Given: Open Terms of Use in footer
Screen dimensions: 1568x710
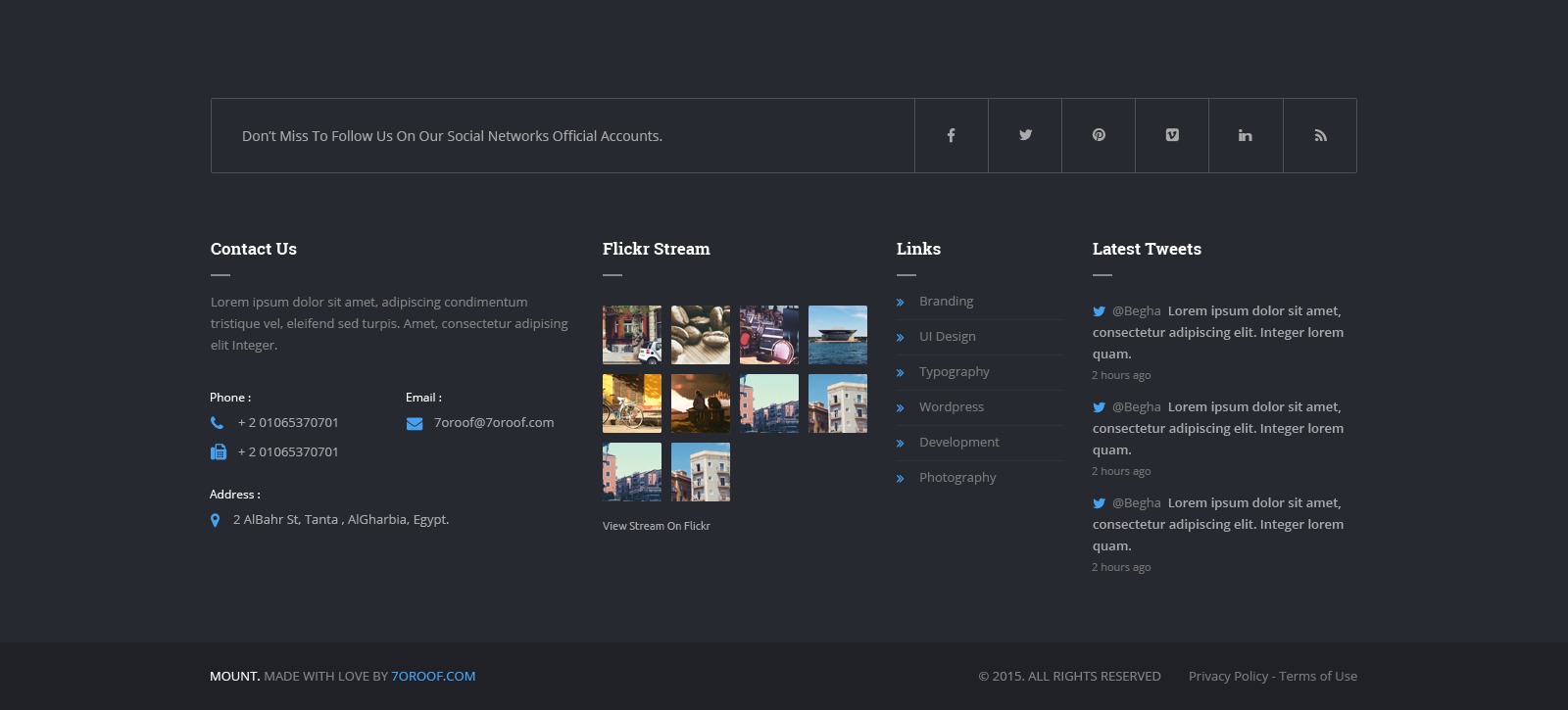Looking at the screenshot, I should click(1318, 676).
